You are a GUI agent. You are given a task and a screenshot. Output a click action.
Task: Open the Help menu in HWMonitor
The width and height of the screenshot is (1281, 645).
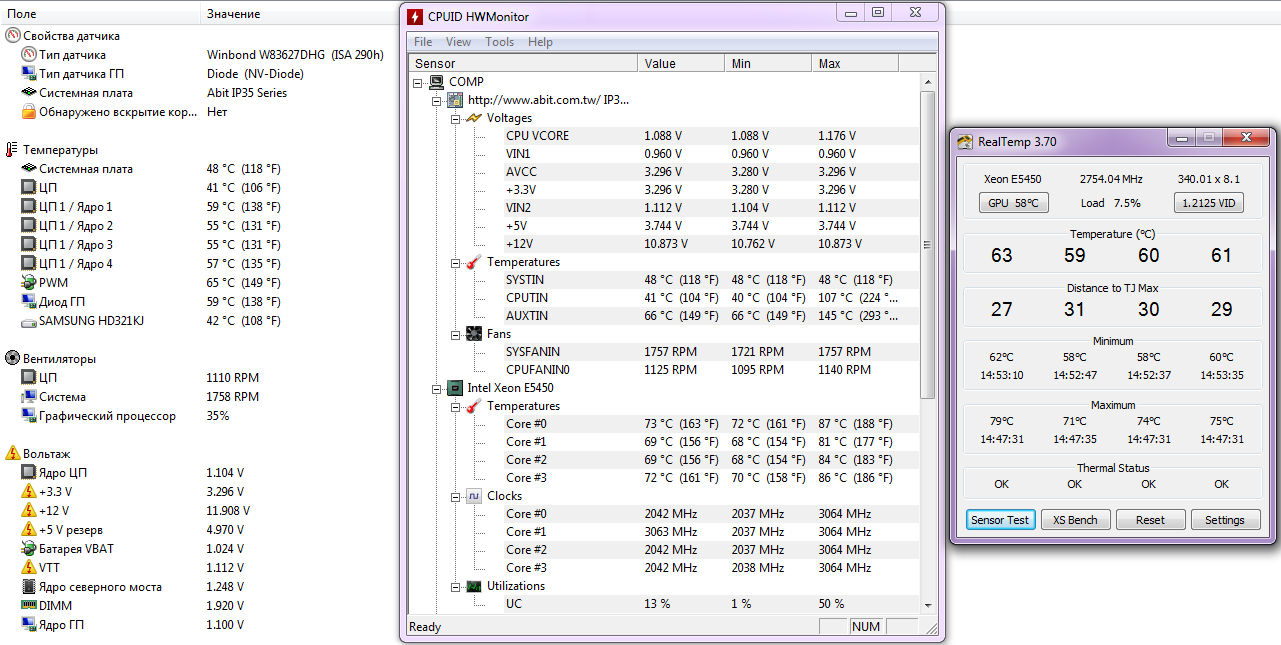(540, 42)
